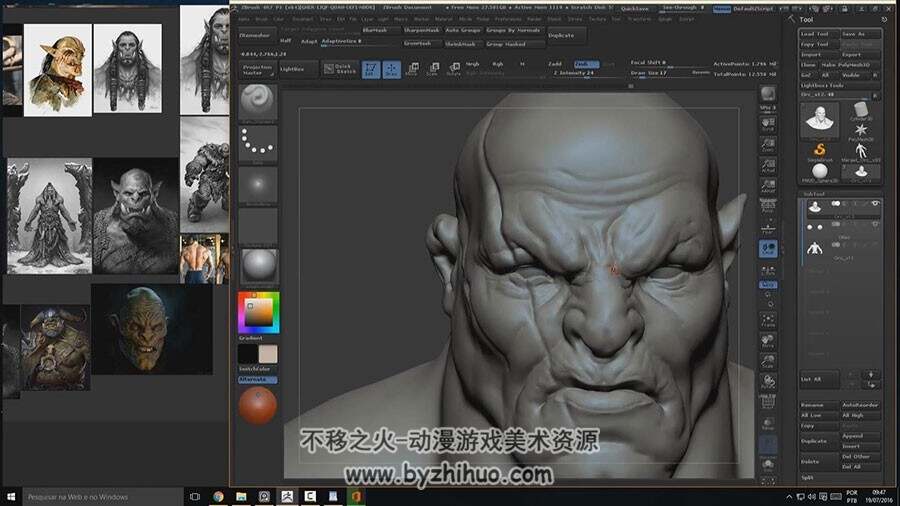
Task: Toggle the Mrgb channel button
Action: tap(472, 64)
